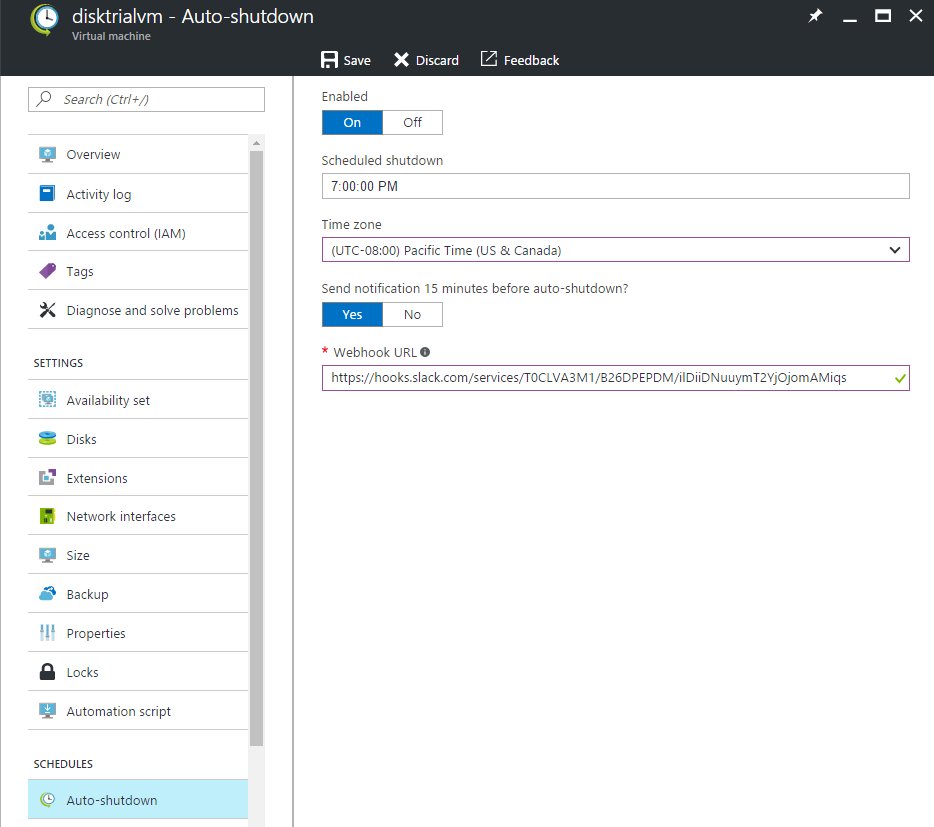The height and width of the screenshot is (827, 934).
Task: Go to Access control (IAM)
Action: pos(138,233)
